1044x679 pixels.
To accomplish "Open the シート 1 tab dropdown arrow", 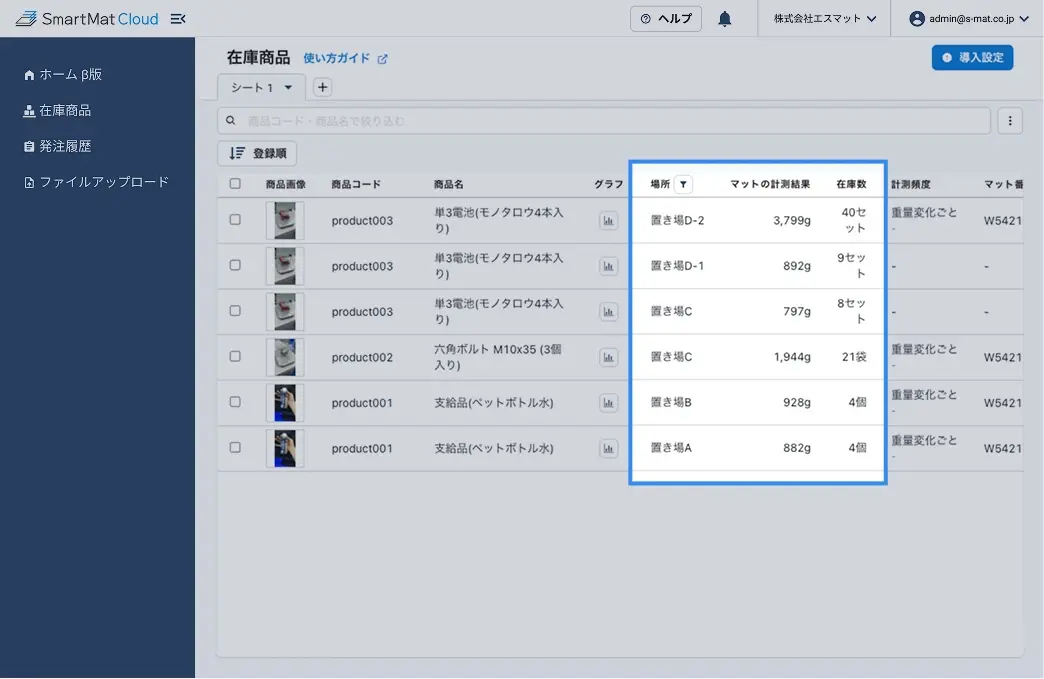I will pyautogui.click(x=288, y=87).
